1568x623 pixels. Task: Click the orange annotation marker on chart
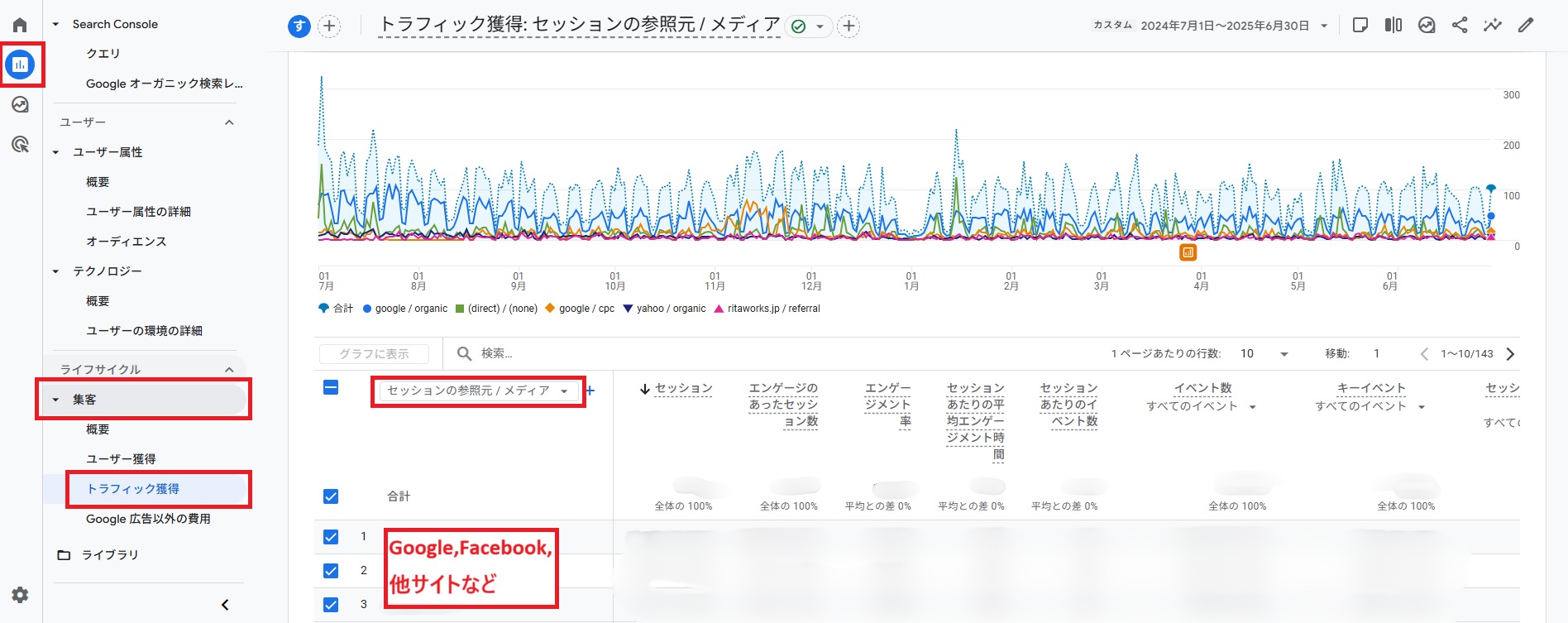(1188, 252)
